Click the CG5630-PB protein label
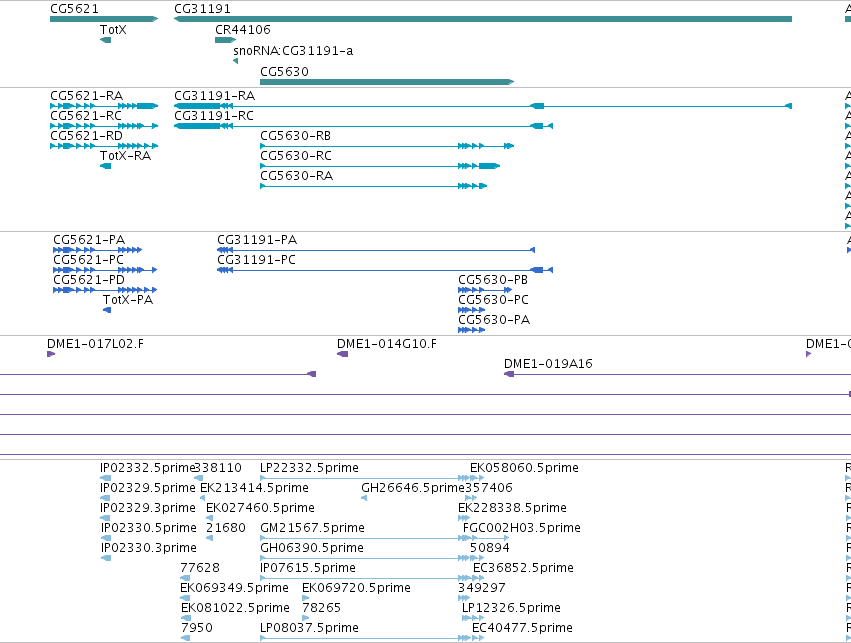Viewport: 851px width, 643px height. (x=493, y=280)
